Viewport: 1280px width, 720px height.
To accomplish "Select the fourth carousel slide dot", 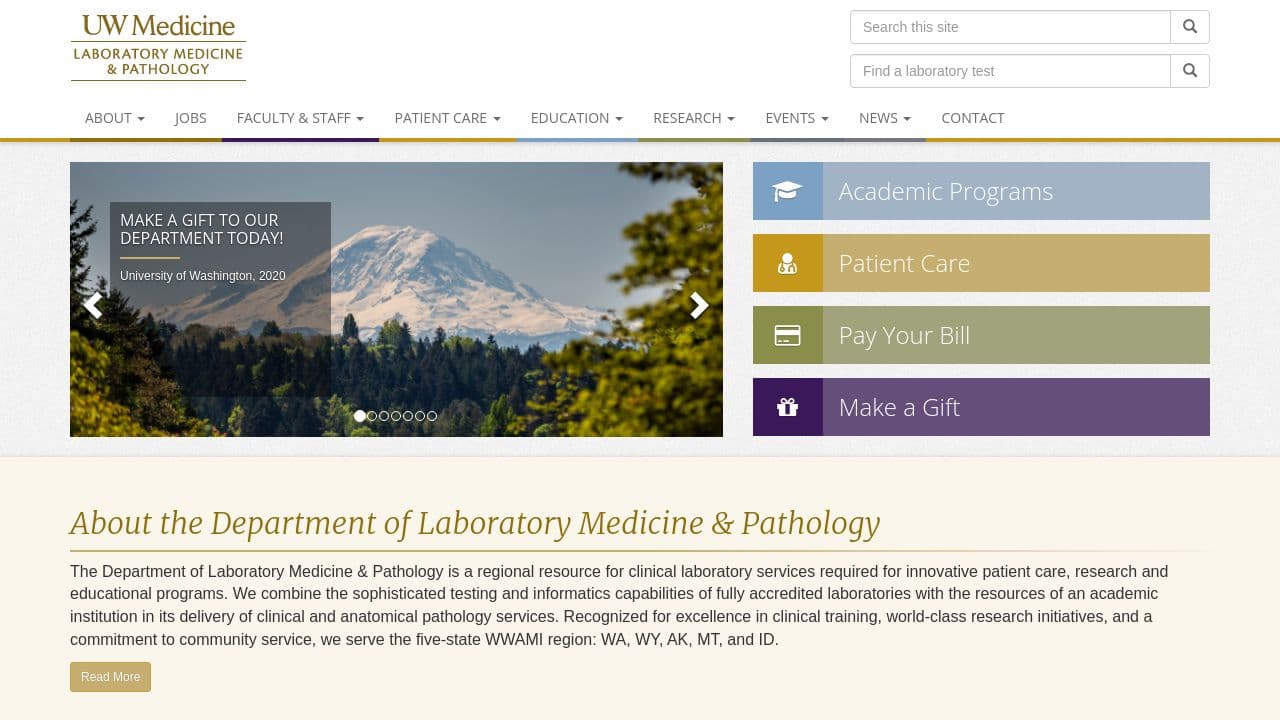I will tap(396, 416).
